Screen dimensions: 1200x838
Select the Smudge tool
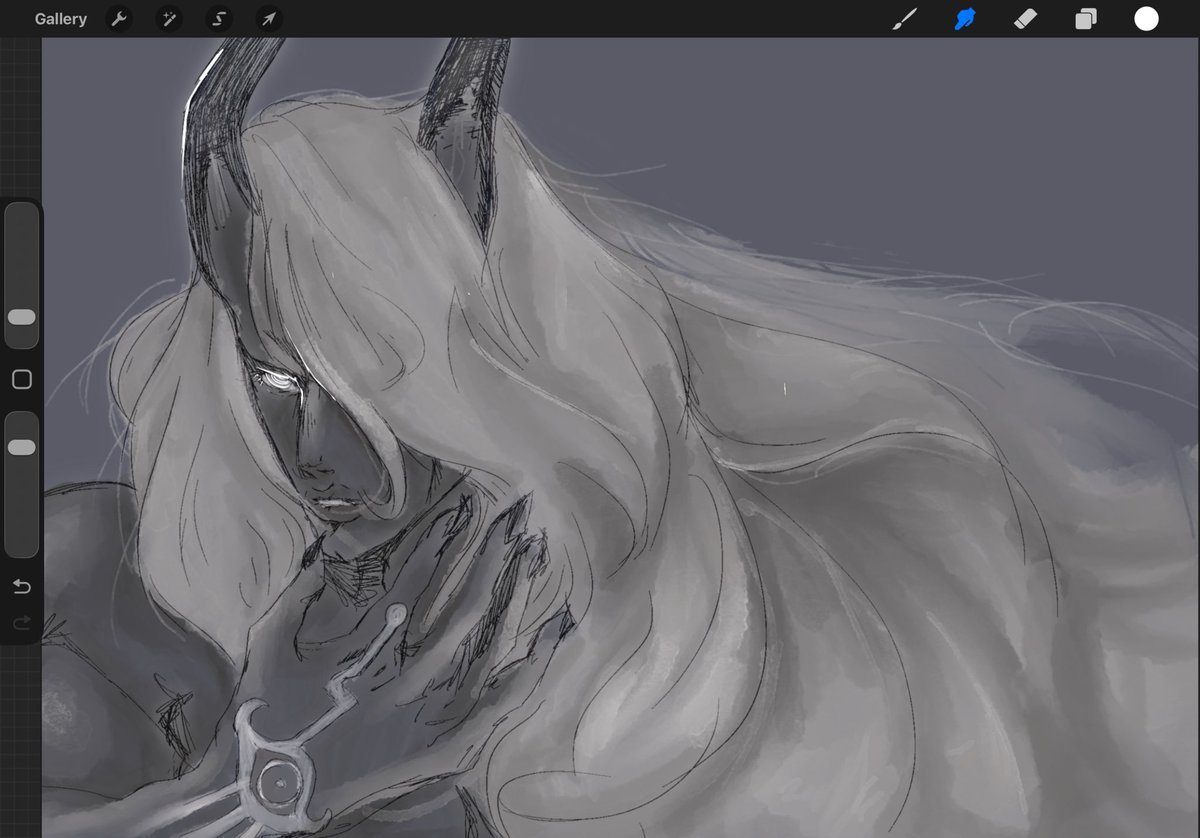(965, 19)
